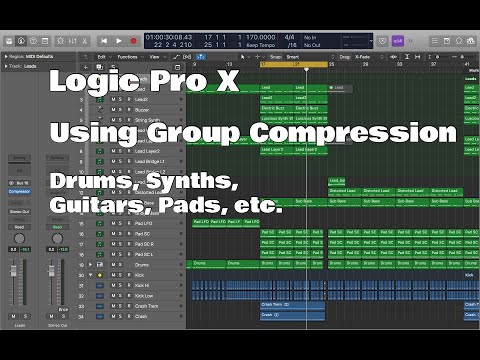Expand the Track: Leads disclosure triangle
The height and width of the screenshot is (360, 480).
coord(6,66)
